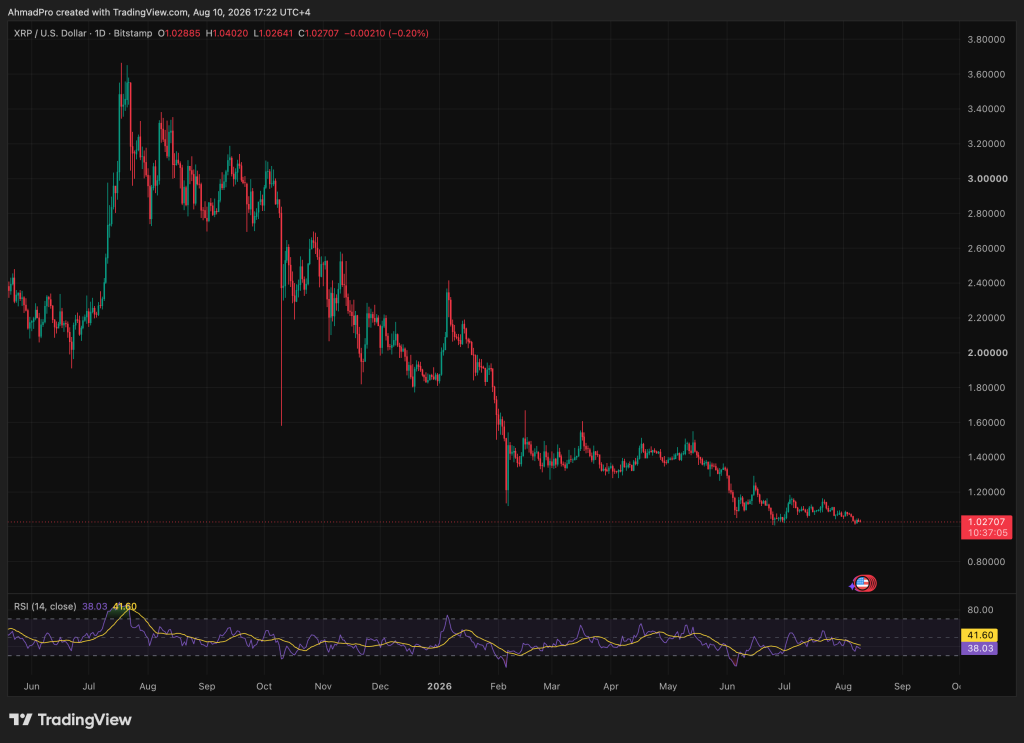
Task: Click the 2.80000 price axis label
Action: coord(986,213)
